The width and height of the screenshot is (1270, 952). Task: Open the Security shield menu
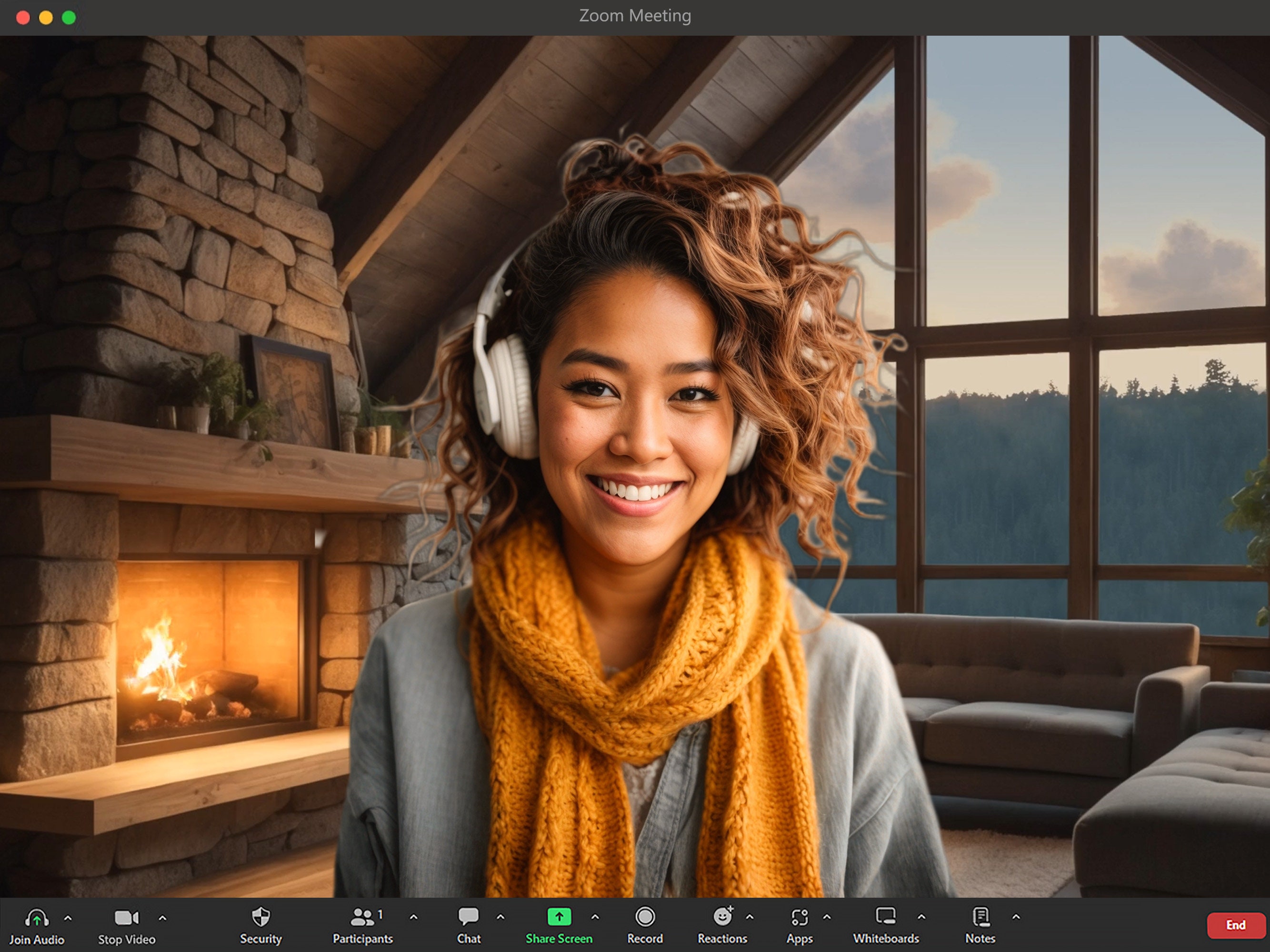(261, 918)
